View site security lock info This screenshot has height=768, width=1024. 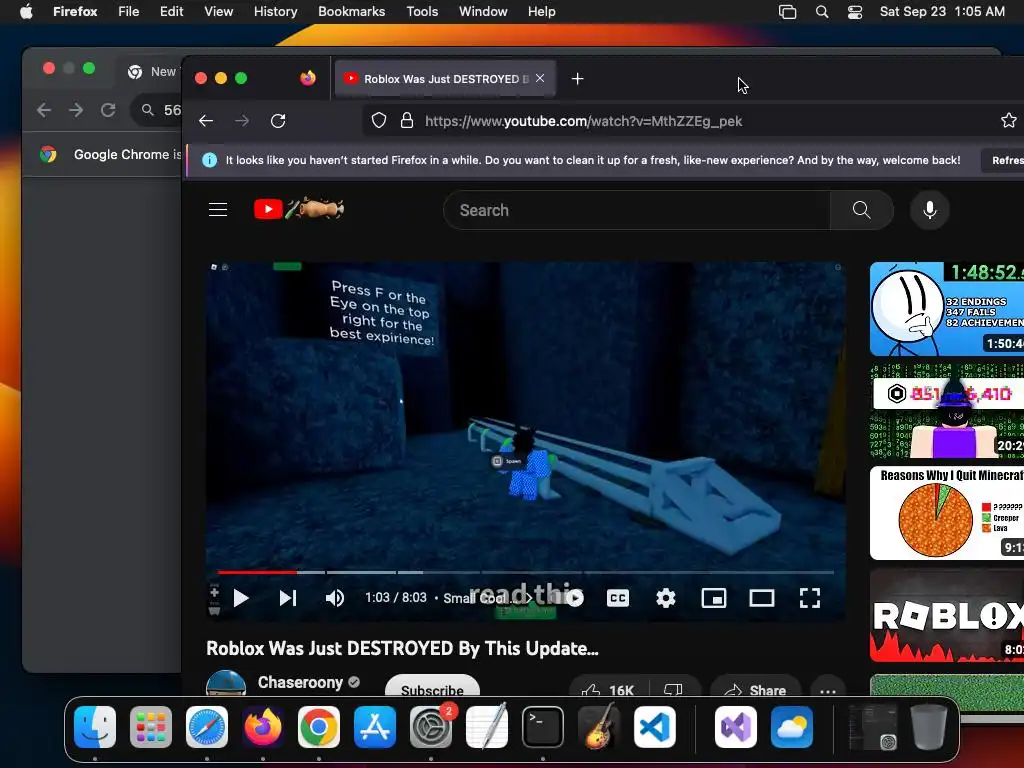click(407, 121)
